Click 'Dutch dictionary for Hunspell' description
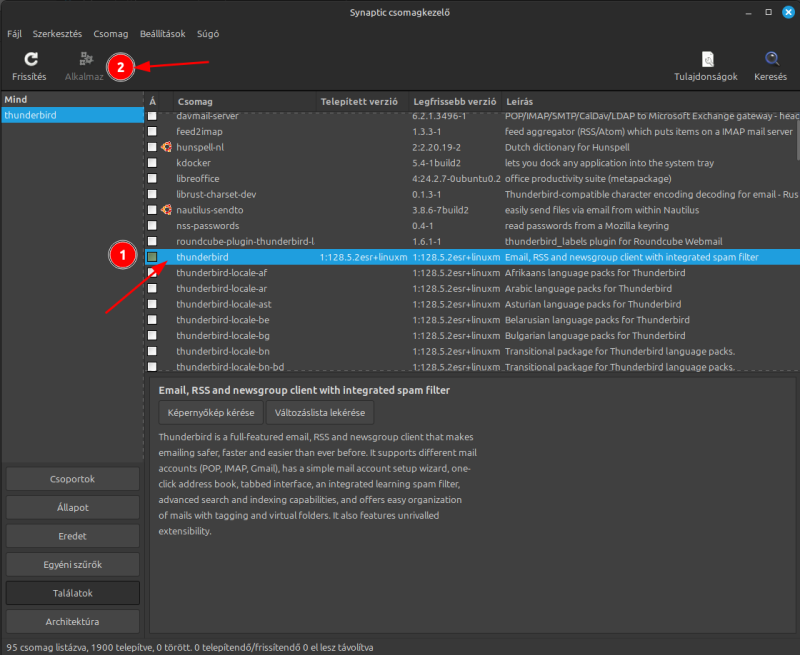 (x=567, y=147)
